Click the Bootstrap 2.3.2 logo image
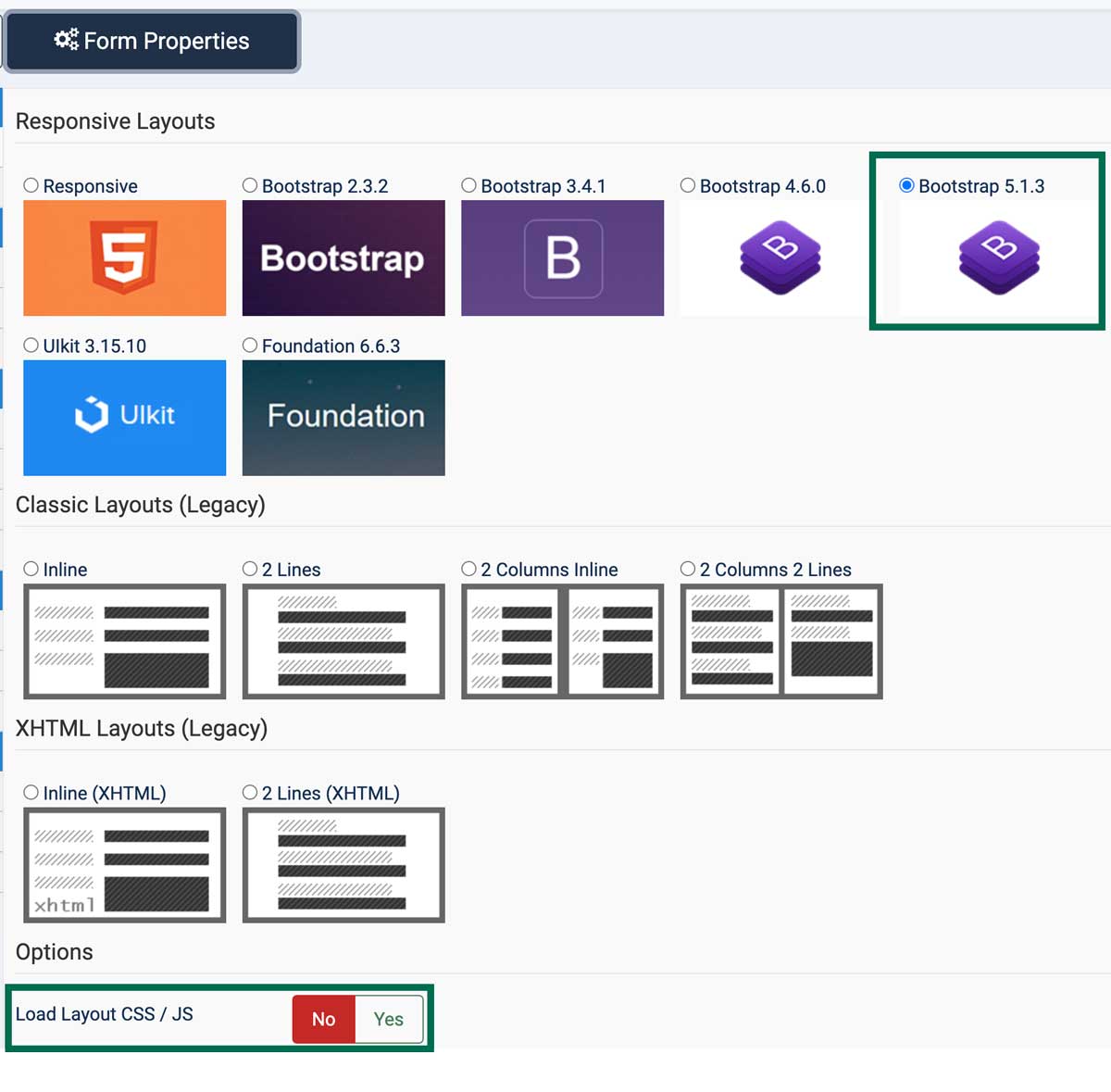 [x=343, y=257]
